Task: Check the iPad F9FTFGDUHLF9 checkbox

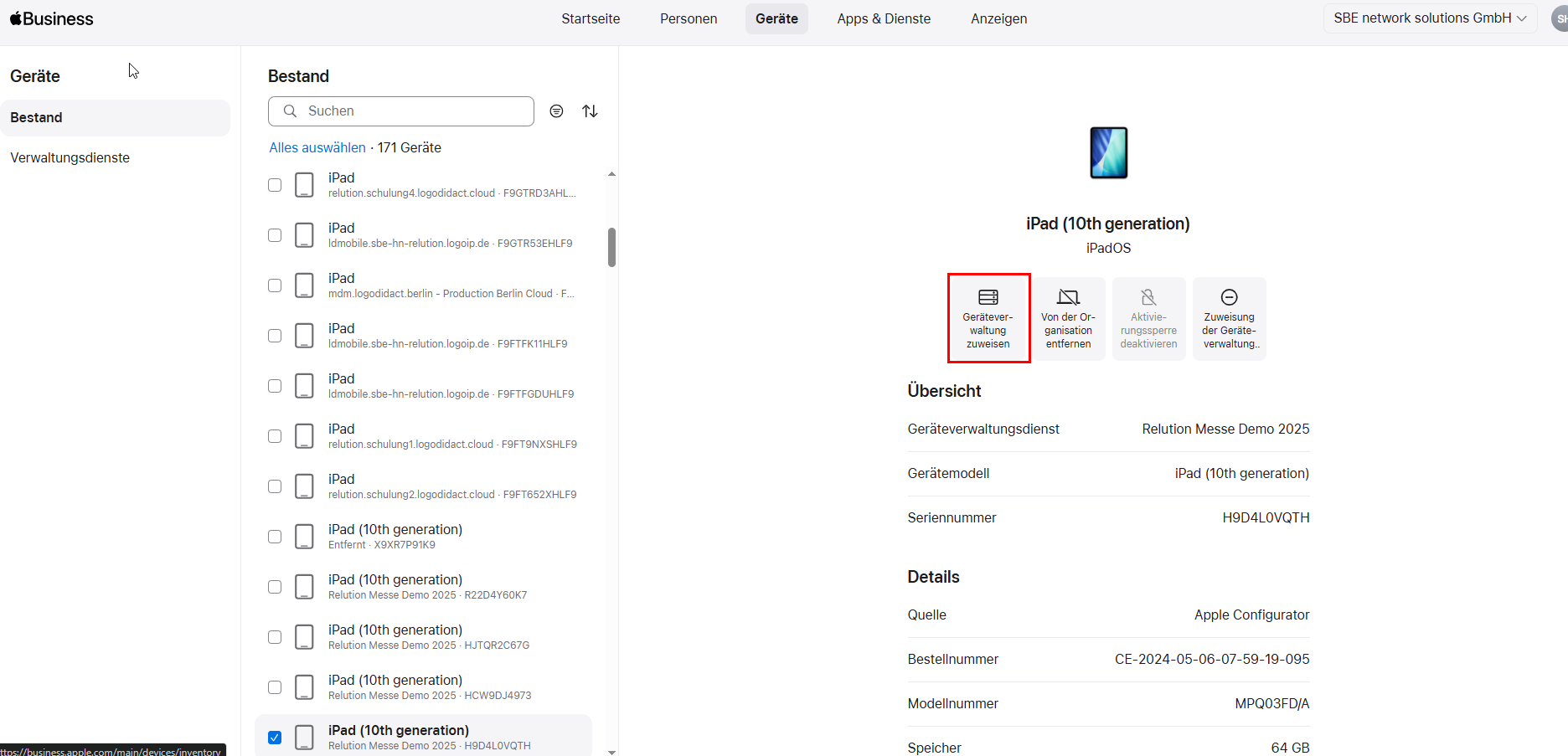Action: tap(275, 386)
